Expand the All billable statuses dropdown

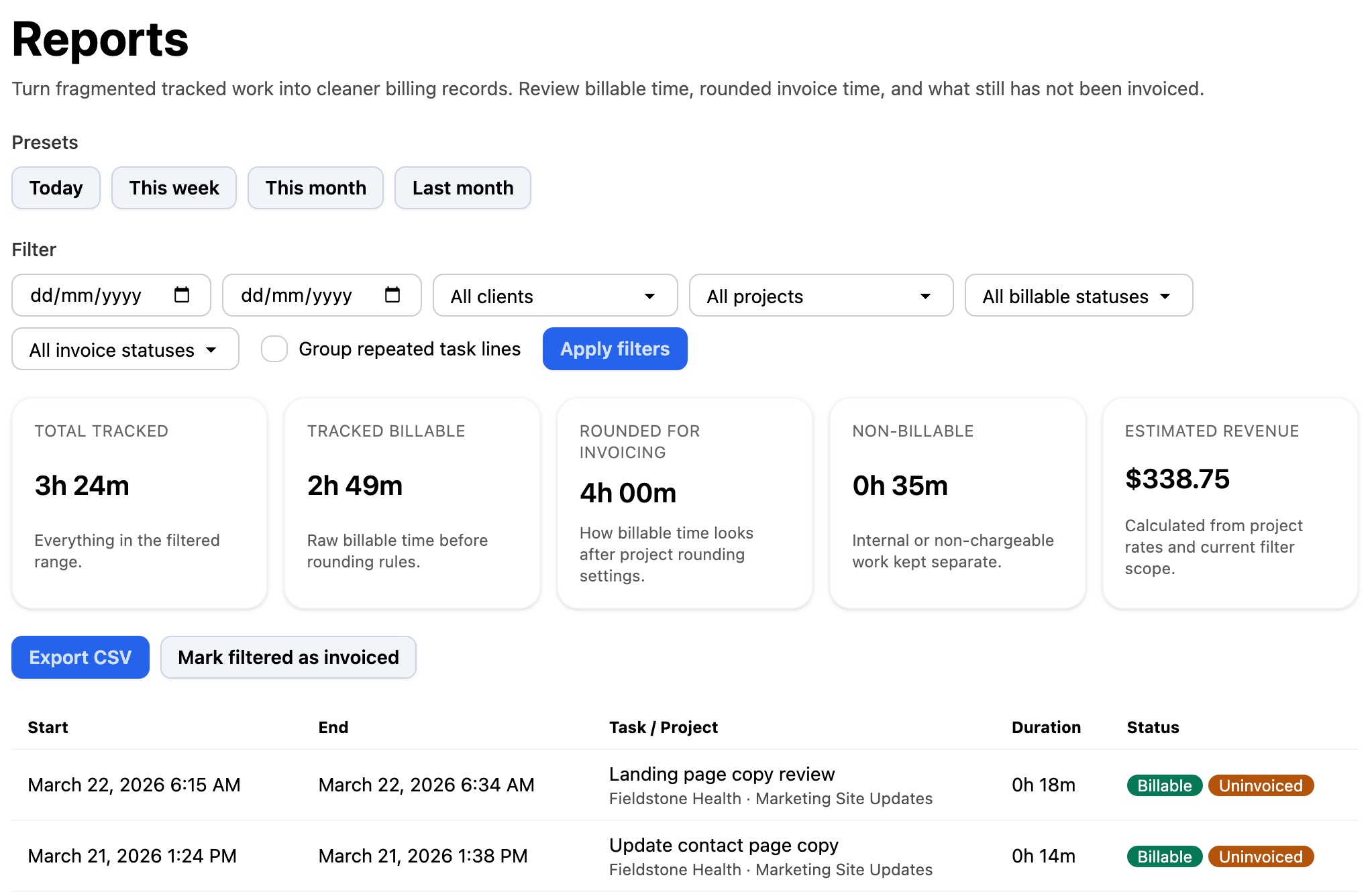click(1077, 295)
